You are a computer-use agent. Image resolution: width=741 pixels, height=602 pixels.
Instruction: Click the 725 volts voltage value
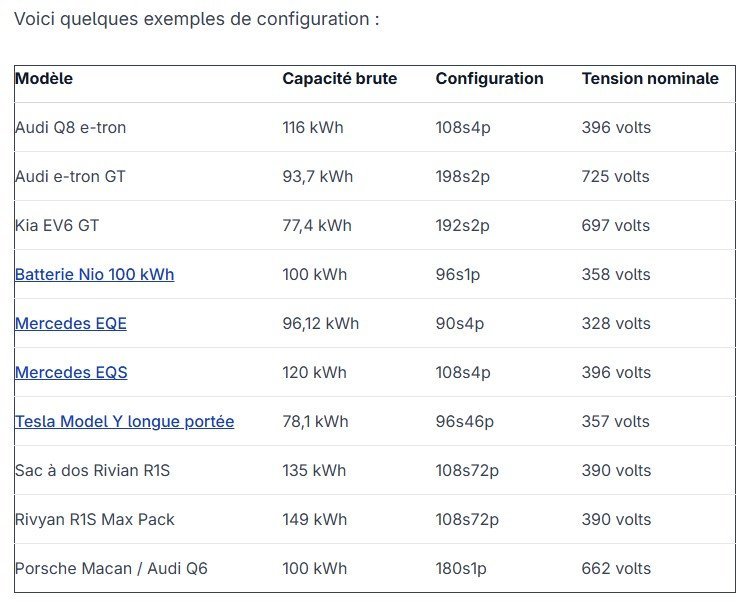pyautogui.click(x=615, y=176)
